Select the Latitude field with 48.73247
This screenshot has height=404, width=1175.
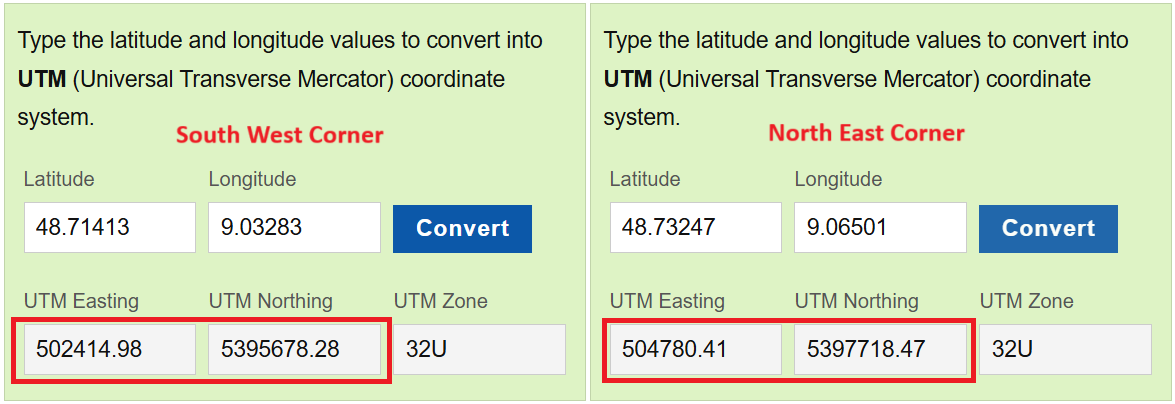click(x=695, y=228)
